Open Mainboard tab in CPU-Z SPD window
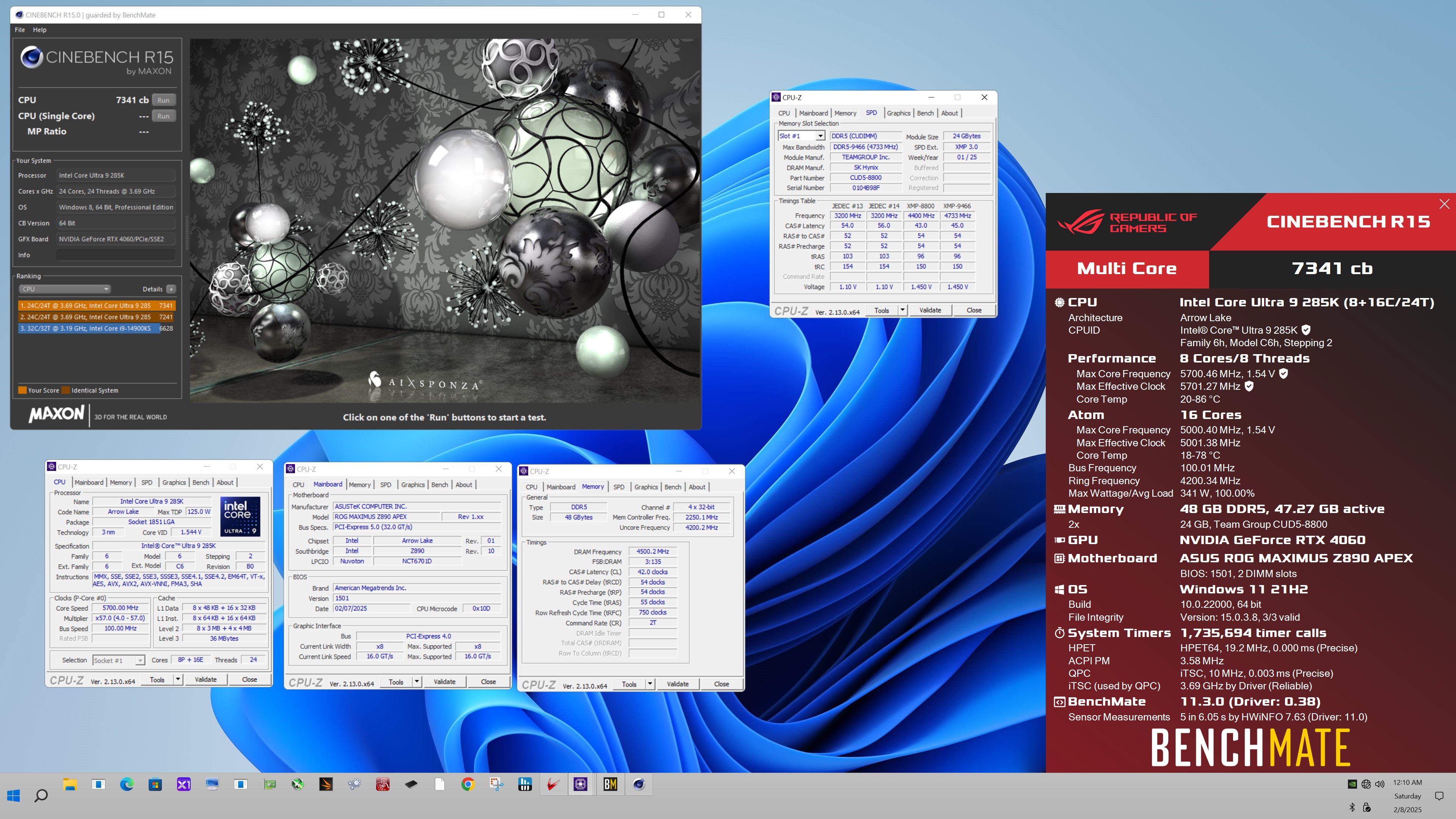Image resolution: width=1456 pixels, height=819 pixels. pyautogui.click(x=813, y=113)
